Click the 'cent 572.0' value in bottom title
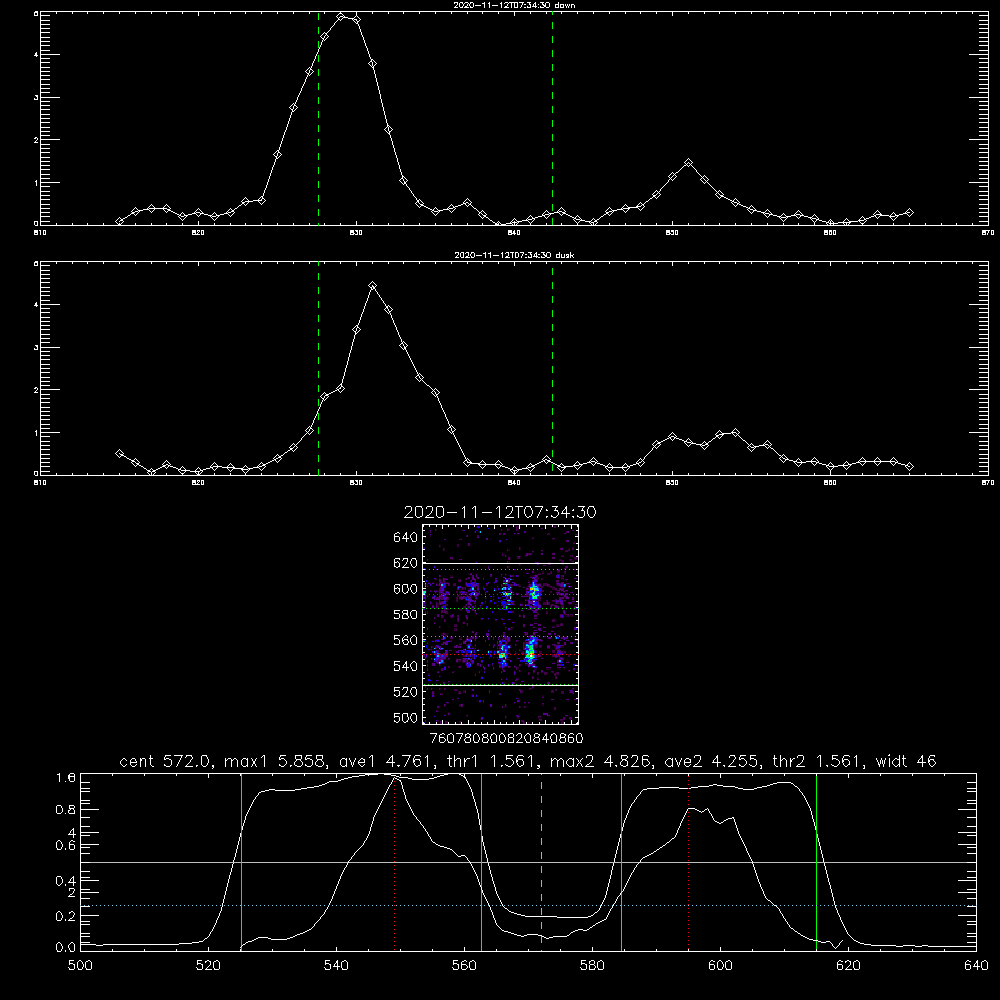 pyautogui.click(x=168, y=761)
